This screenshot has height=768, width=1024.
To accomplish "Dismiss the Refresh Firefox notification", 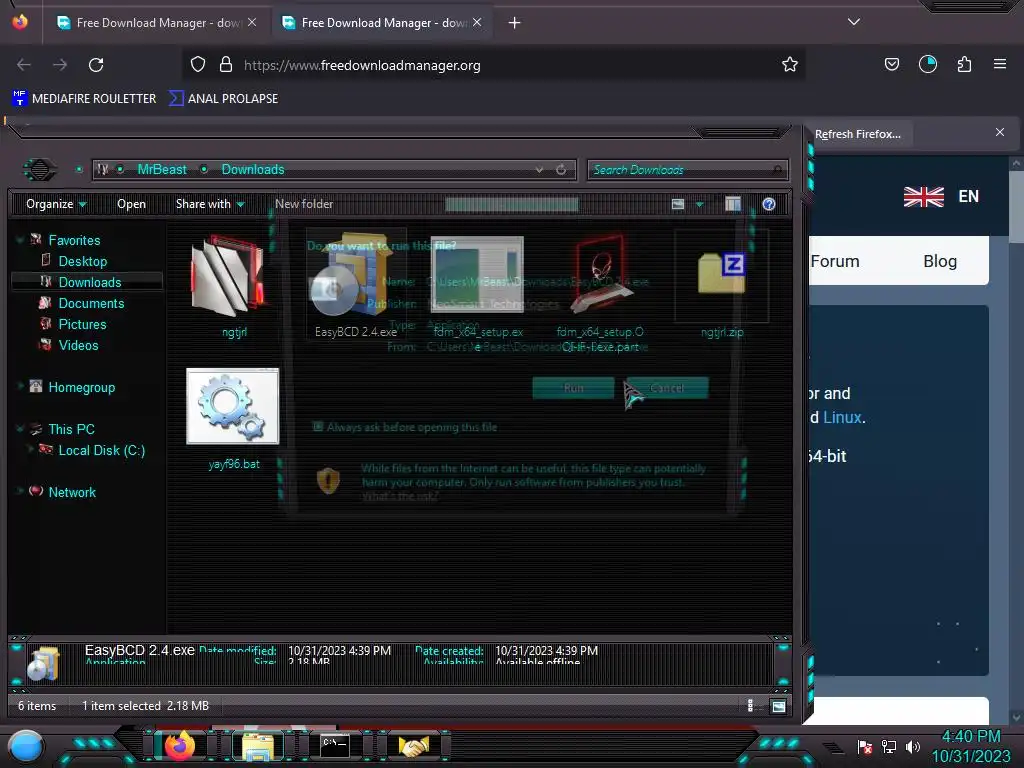I will tap(999, 133).
